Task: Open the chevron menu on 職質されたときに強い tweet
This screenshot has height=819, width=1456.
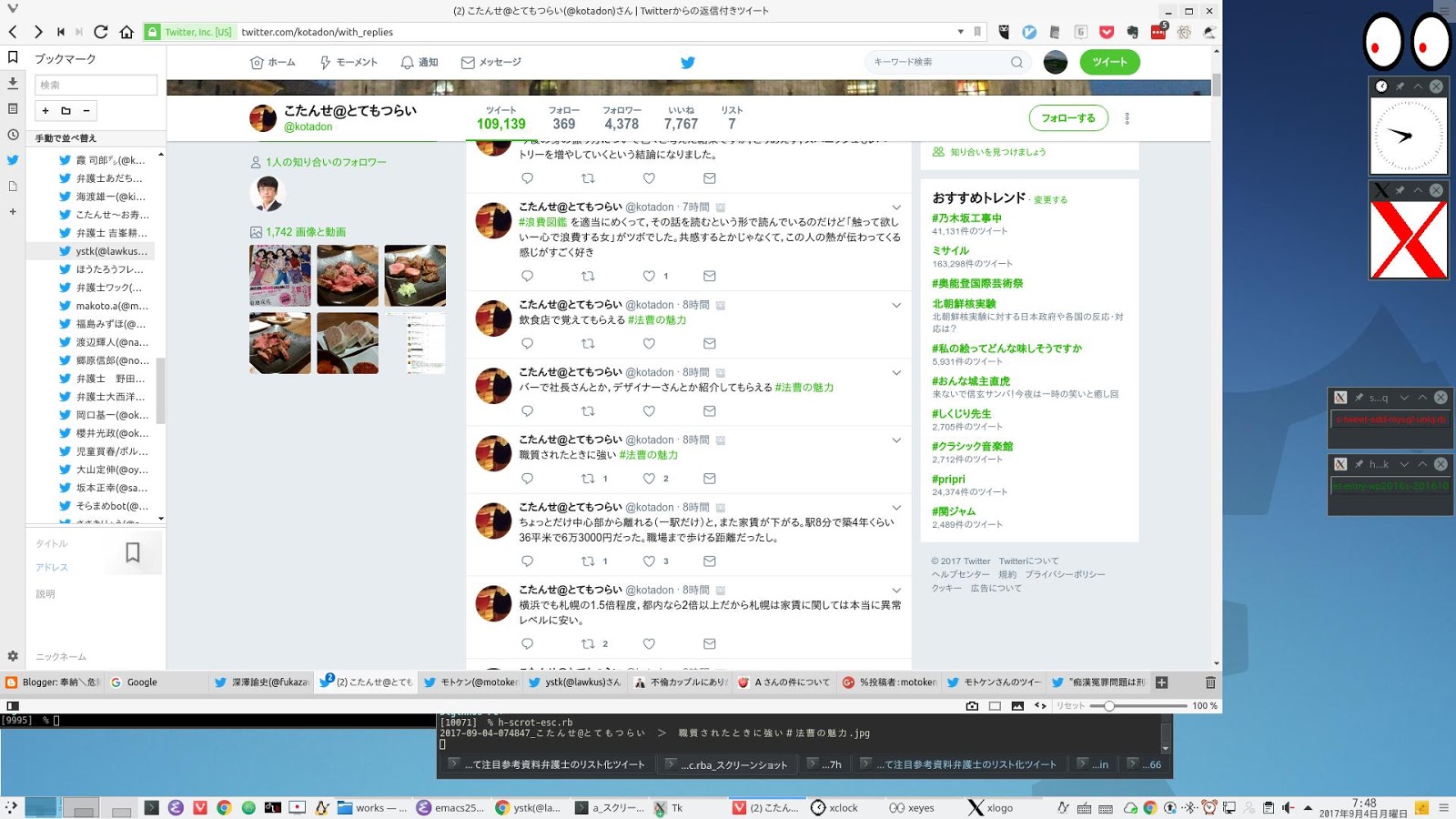Action: [x=896, y=440]
